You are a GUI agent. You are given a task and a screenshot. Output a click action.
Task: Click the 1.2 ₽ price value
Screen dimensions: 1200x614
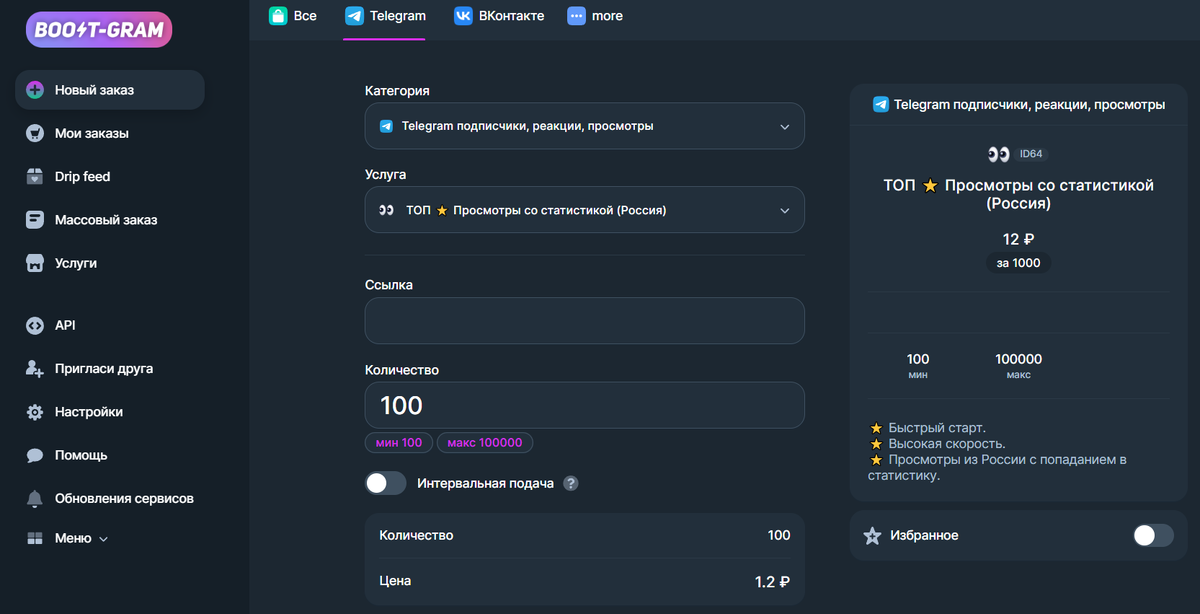click(772, 581)
